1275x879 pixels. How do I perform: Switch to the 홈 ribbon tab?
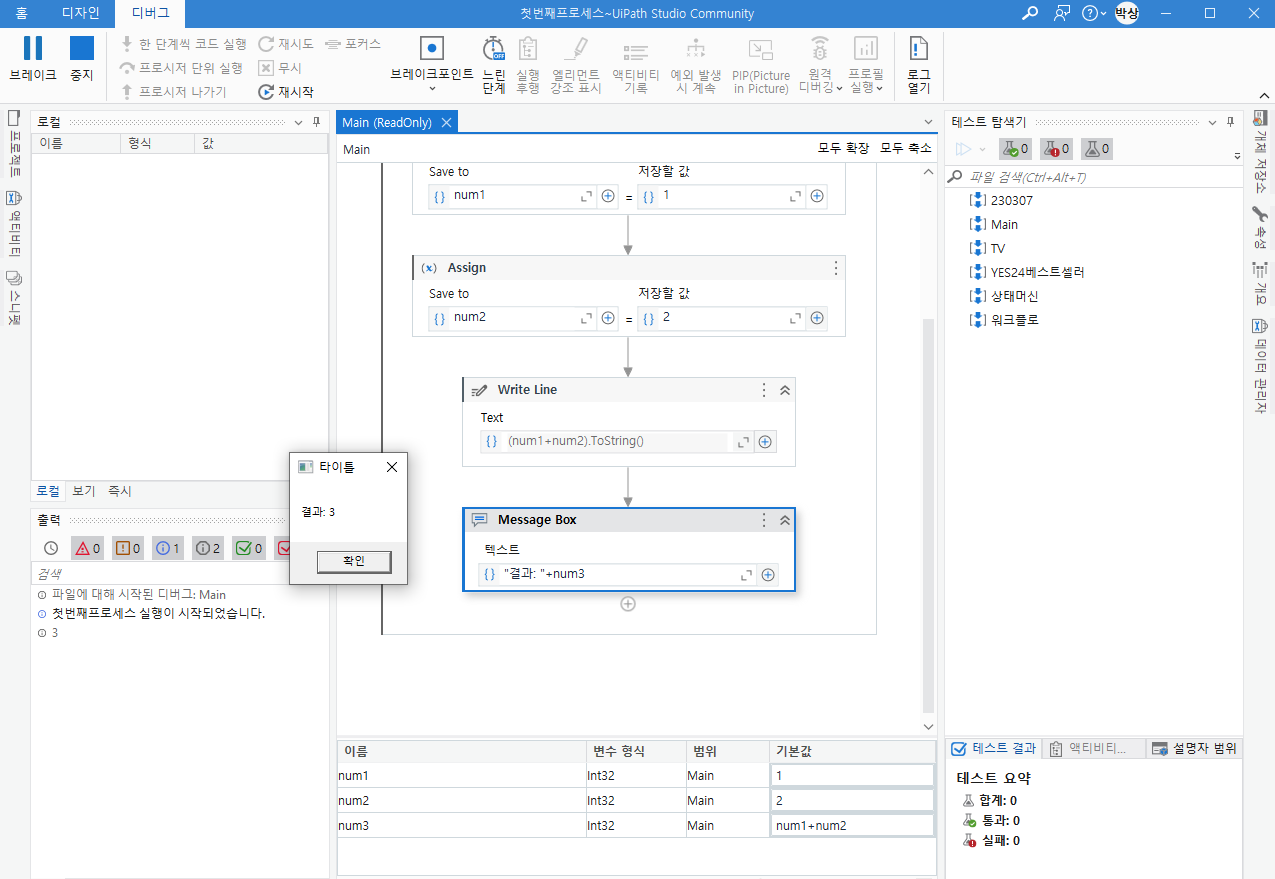coord(21,13)
